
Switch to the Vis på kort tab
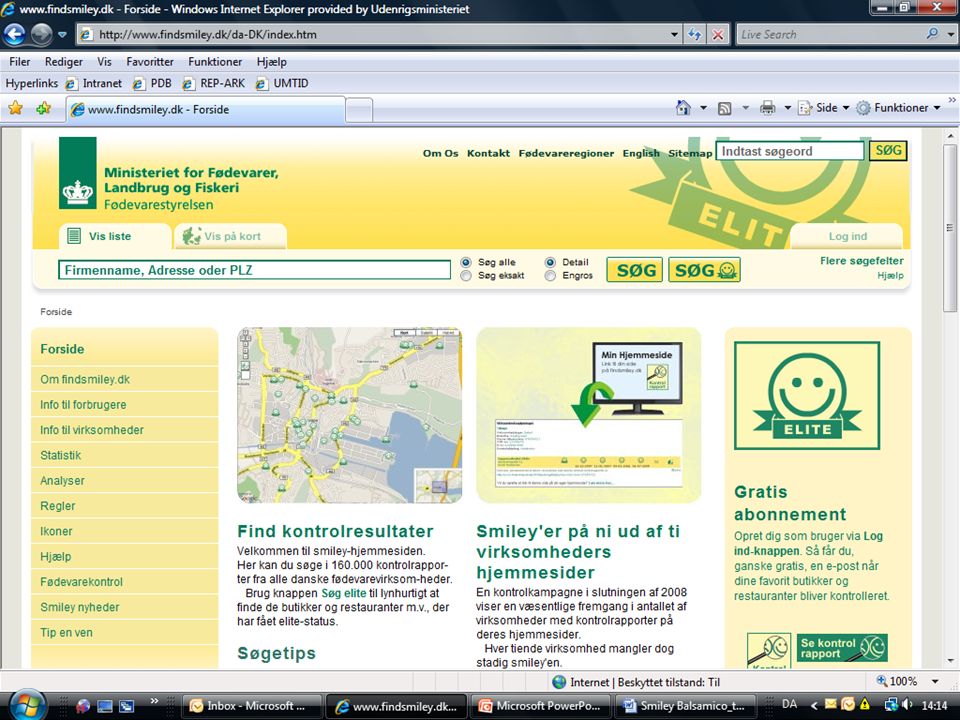(230, 236)
